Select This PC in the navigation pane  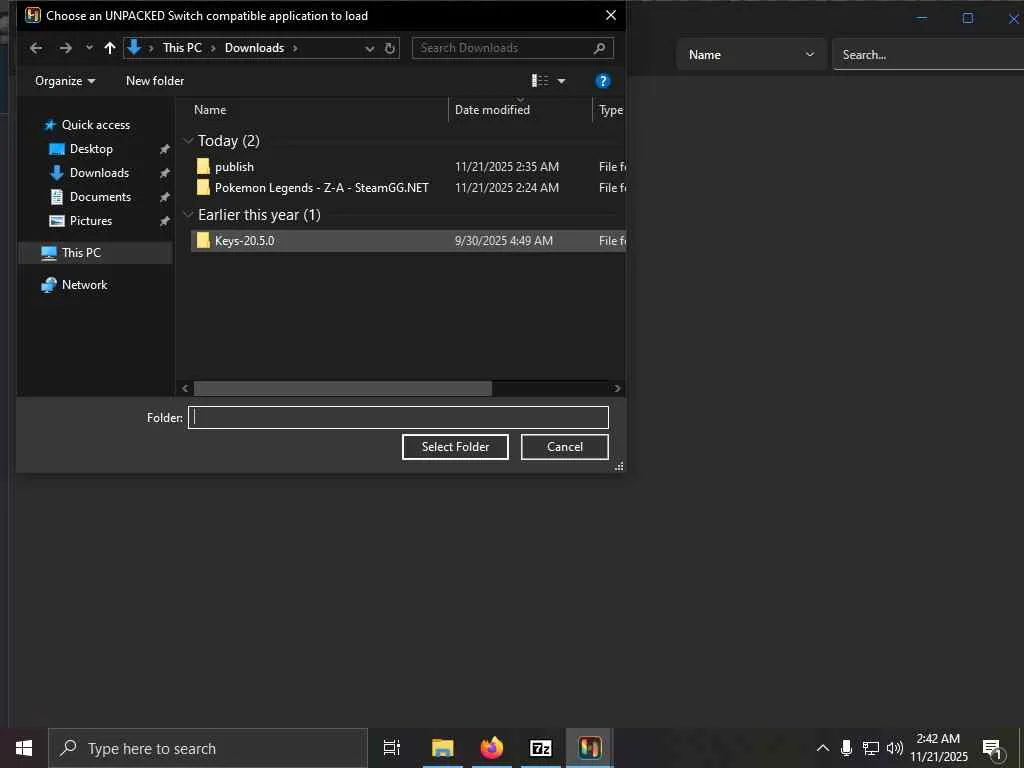(x=81, y=253)
